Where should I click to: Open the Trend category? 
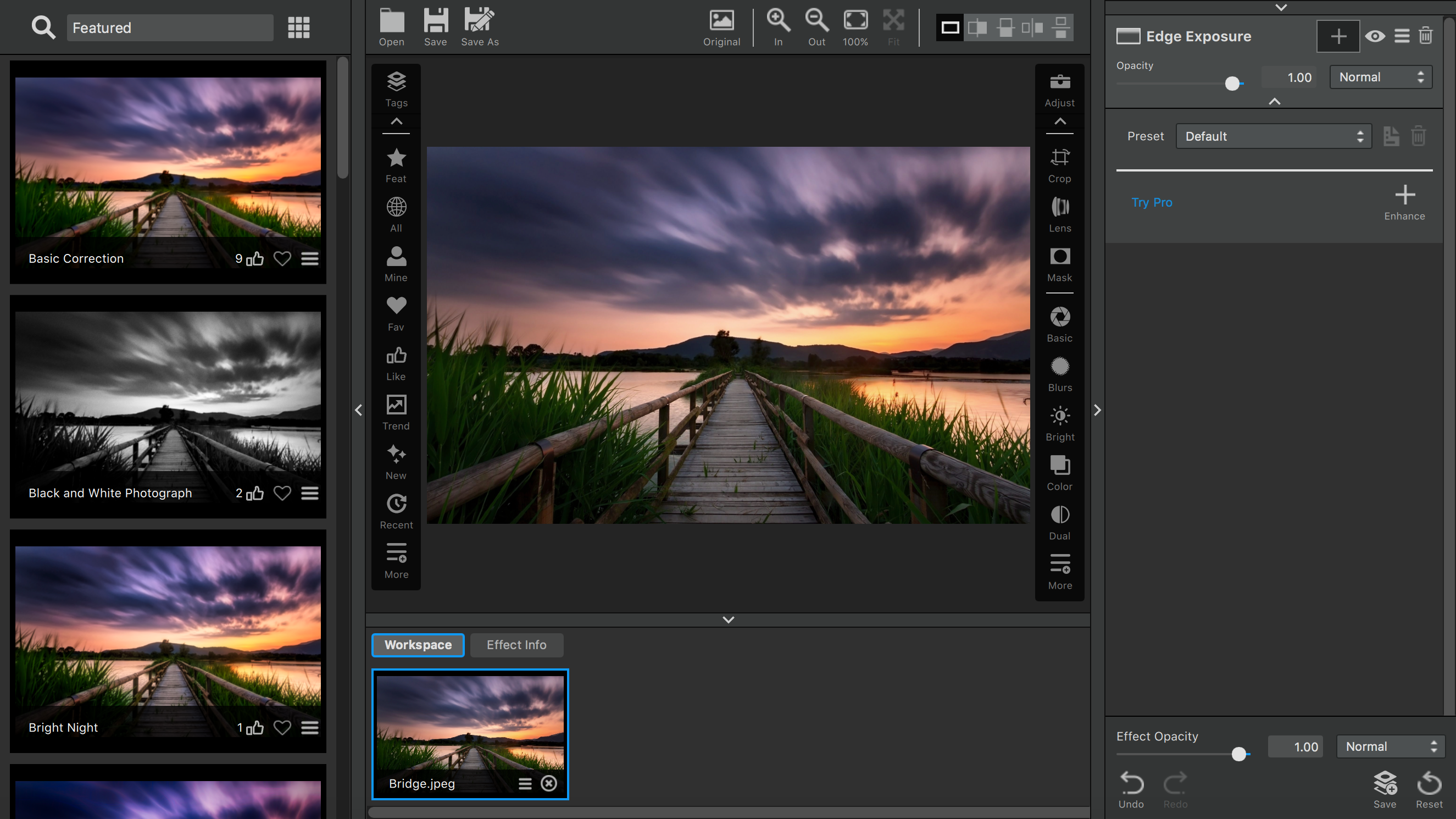396,412
